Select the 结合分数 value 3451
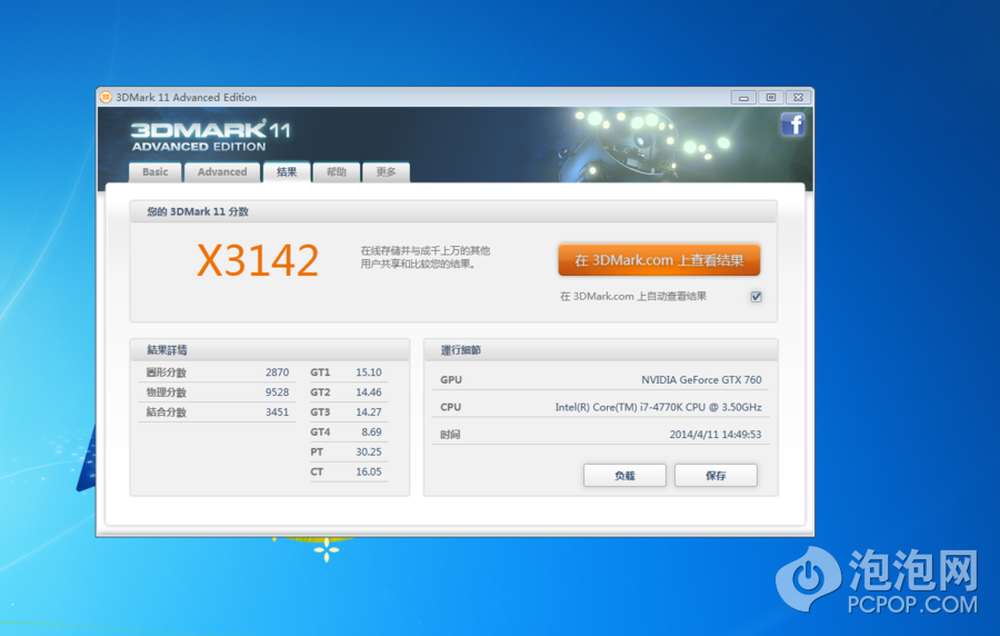This screenshot has width=1000, height=636. click(277, 412)
